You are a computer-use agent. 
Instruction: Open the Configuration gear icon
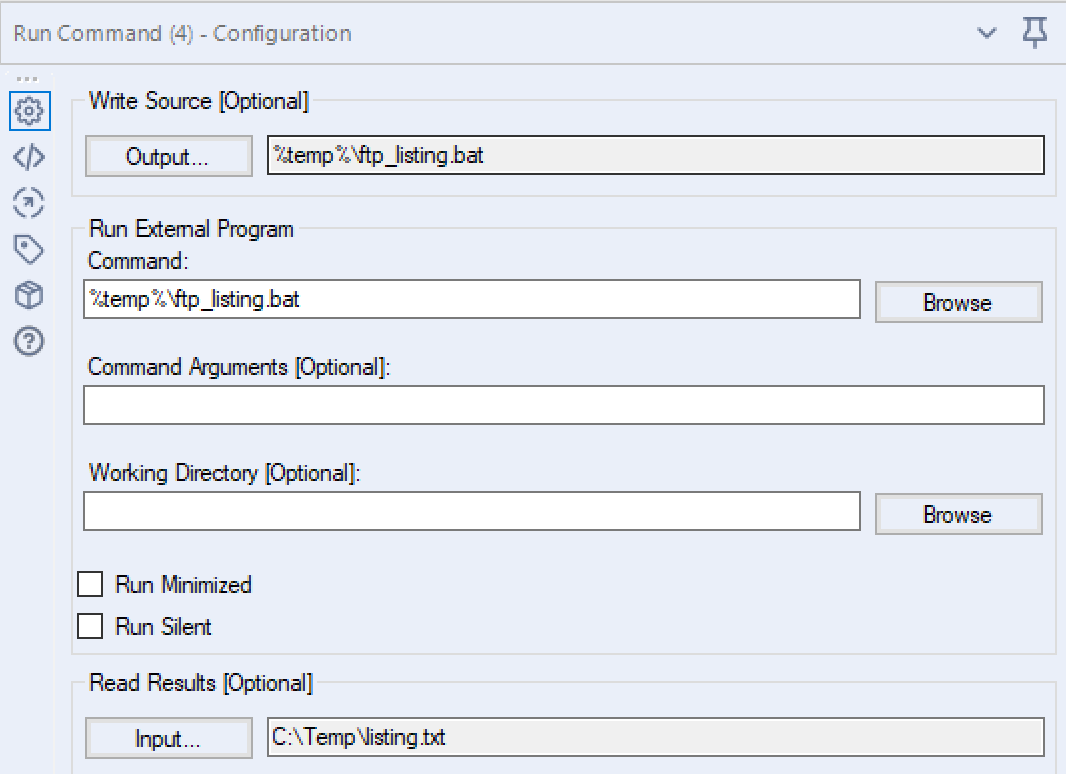tap(29, 111)
